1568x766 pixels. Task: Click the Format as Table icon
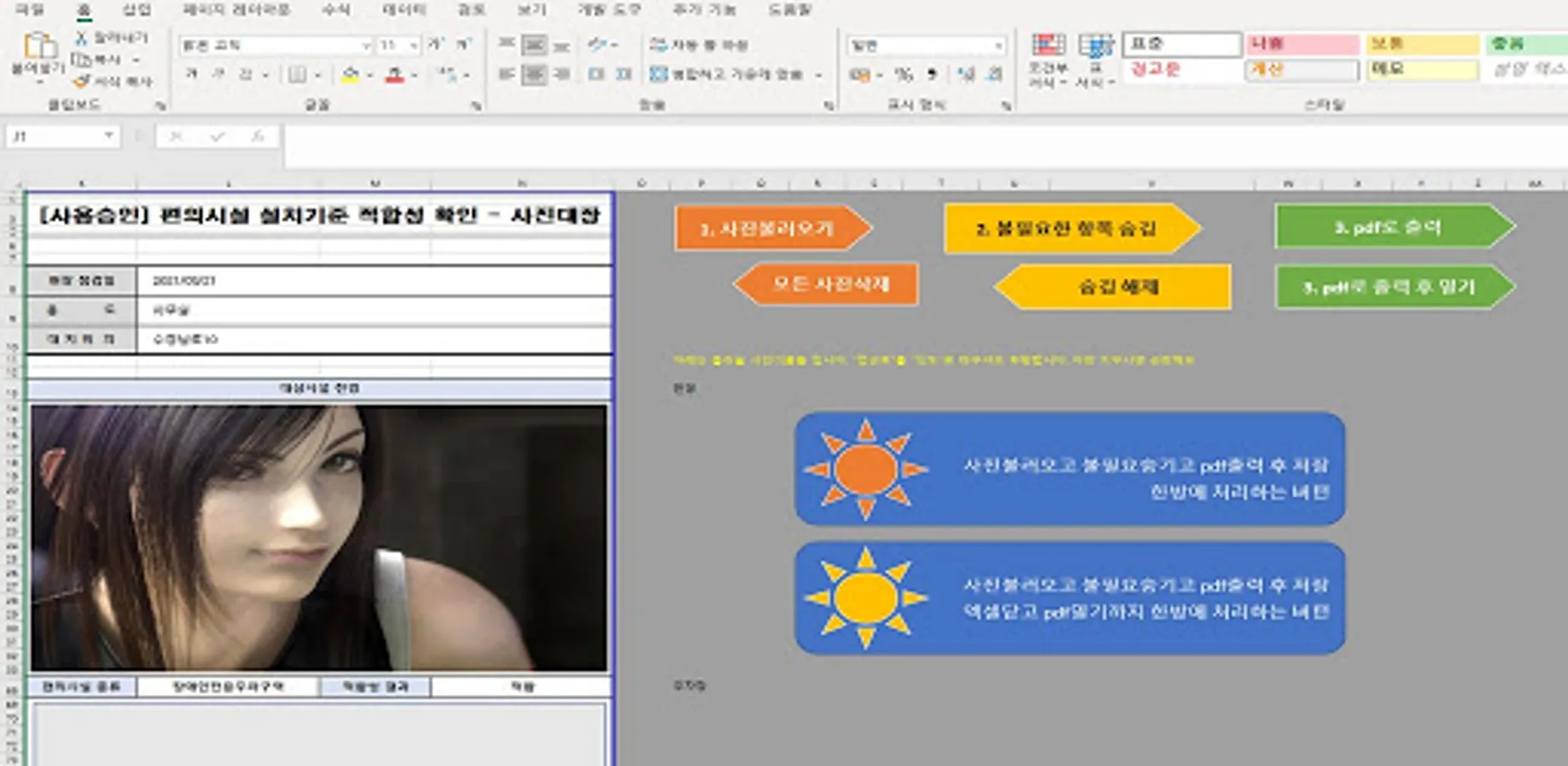tap(1095, 46)
